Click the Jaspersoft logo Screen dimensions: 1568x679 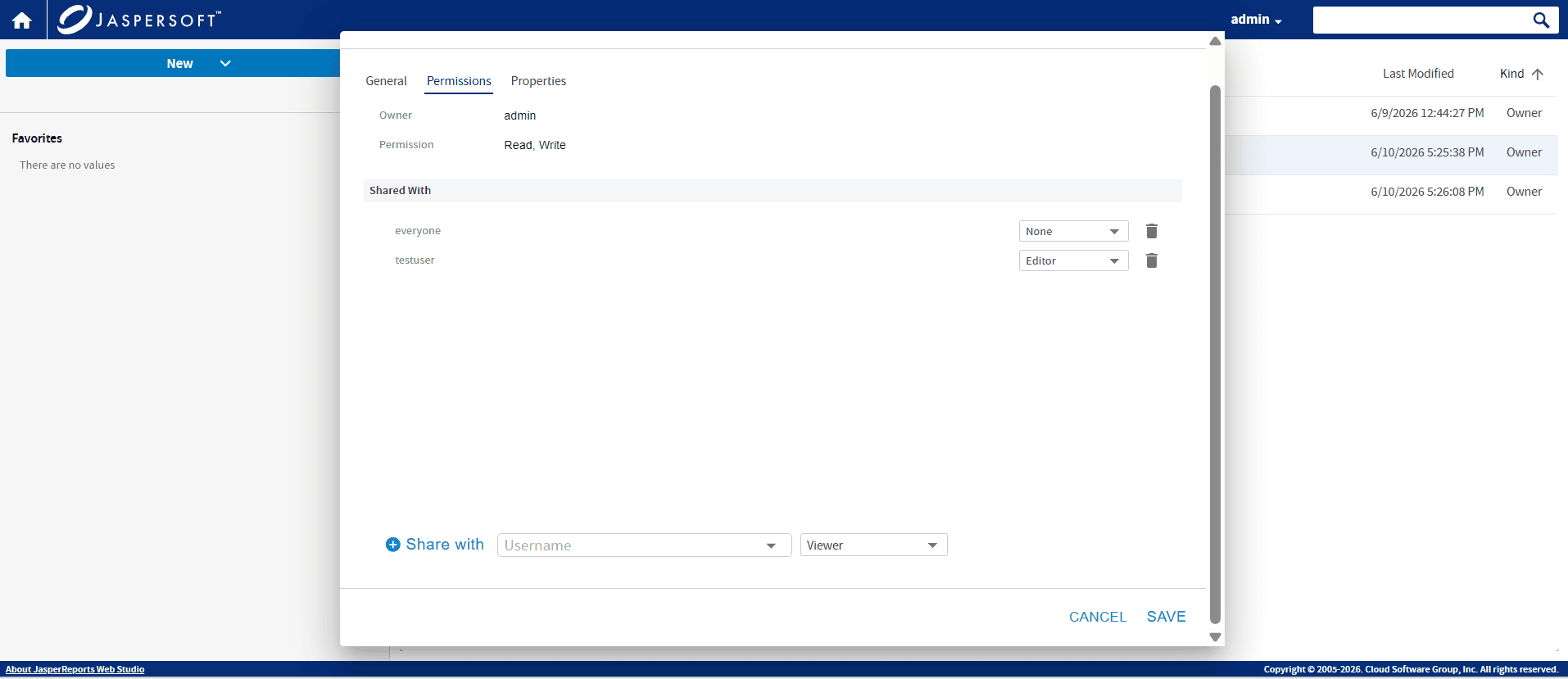pos(139,19)
